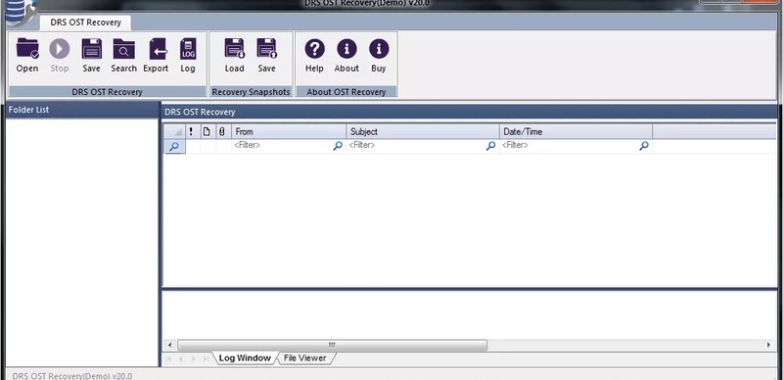The width and height of the screenshot is (783, 380).
Task: Click the Recovery Snapshots group label
Action: tap(251, 92)
